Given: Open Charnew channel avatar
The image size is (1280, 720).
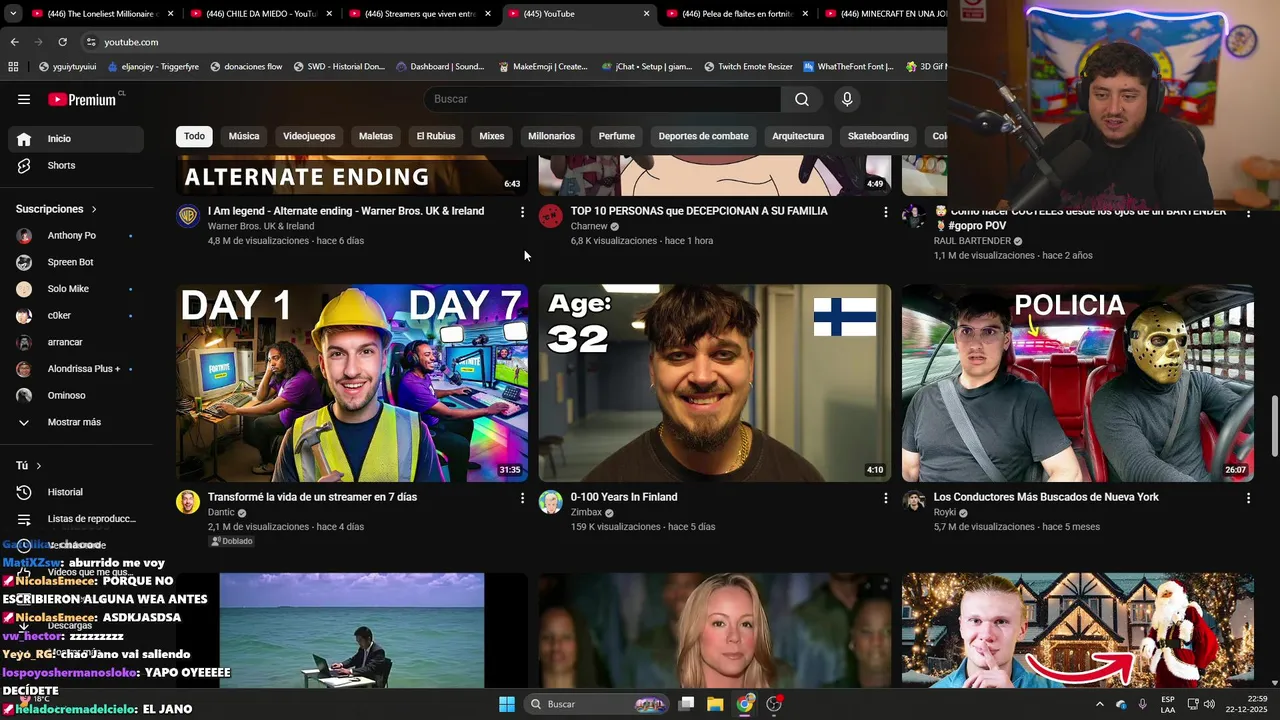Looking at the screenshot, I should pos(551,216).
